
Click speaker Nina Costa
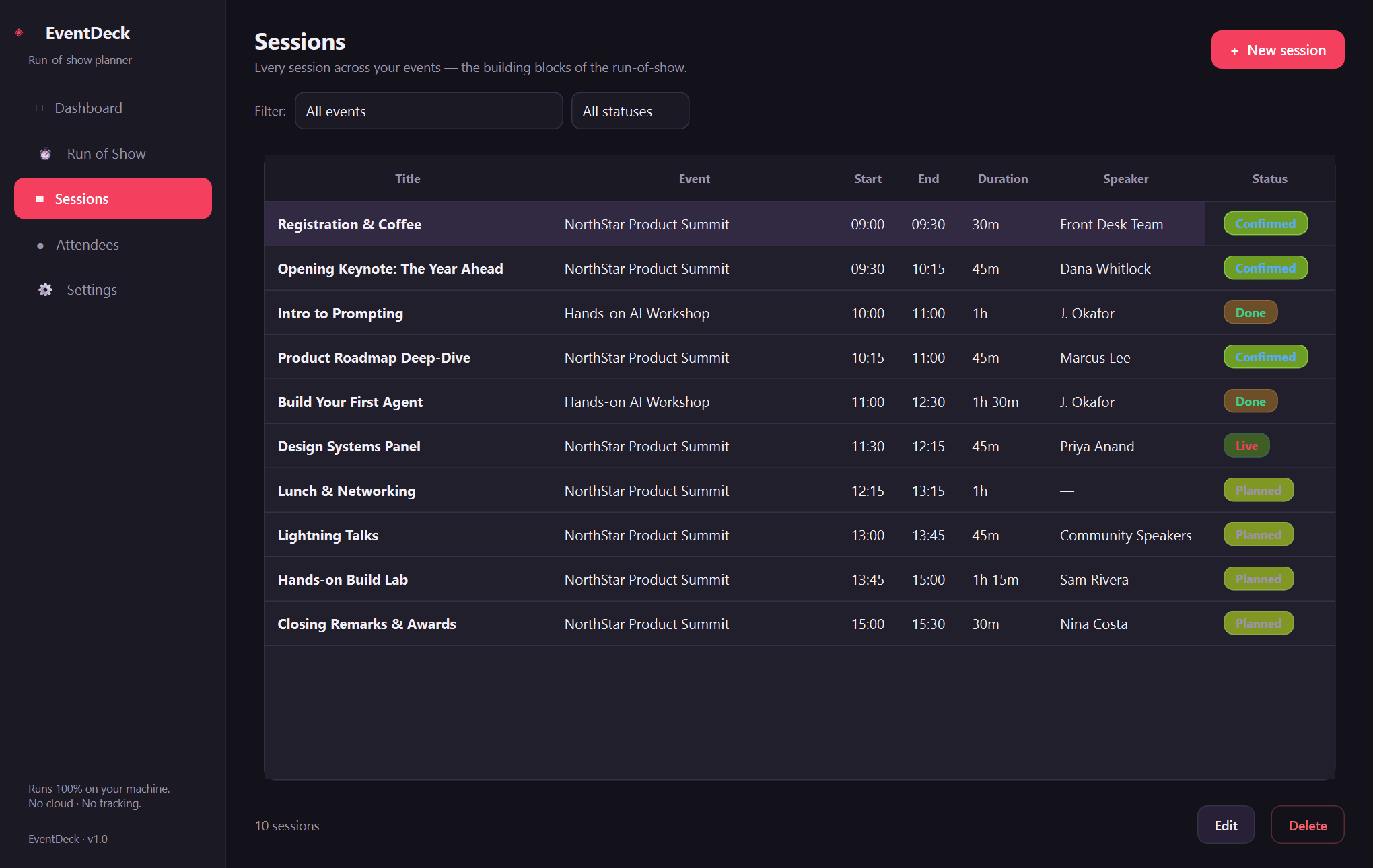pos(1094,624)
